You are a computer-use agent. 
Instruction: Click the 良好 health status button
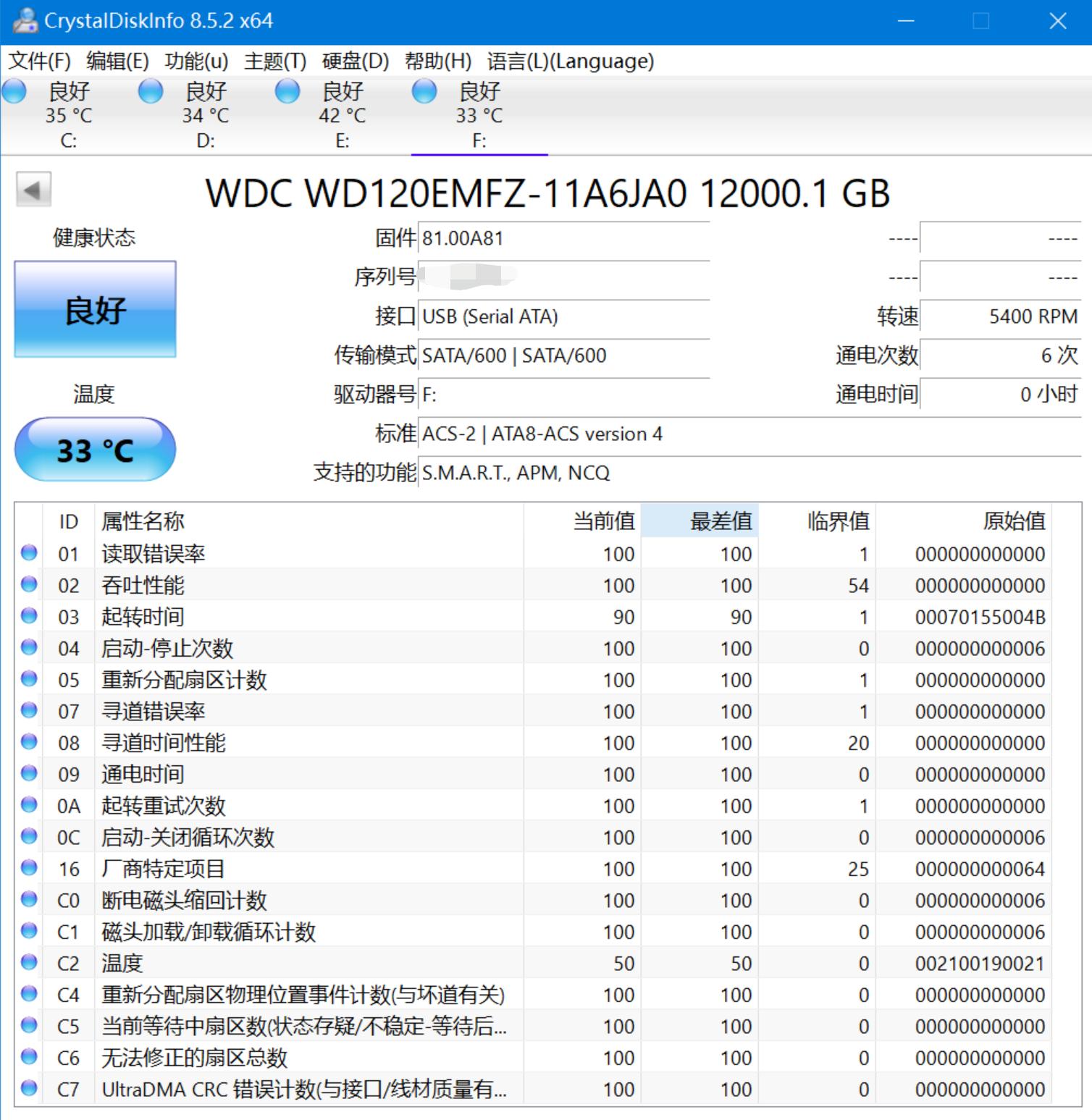pos(95,310)
